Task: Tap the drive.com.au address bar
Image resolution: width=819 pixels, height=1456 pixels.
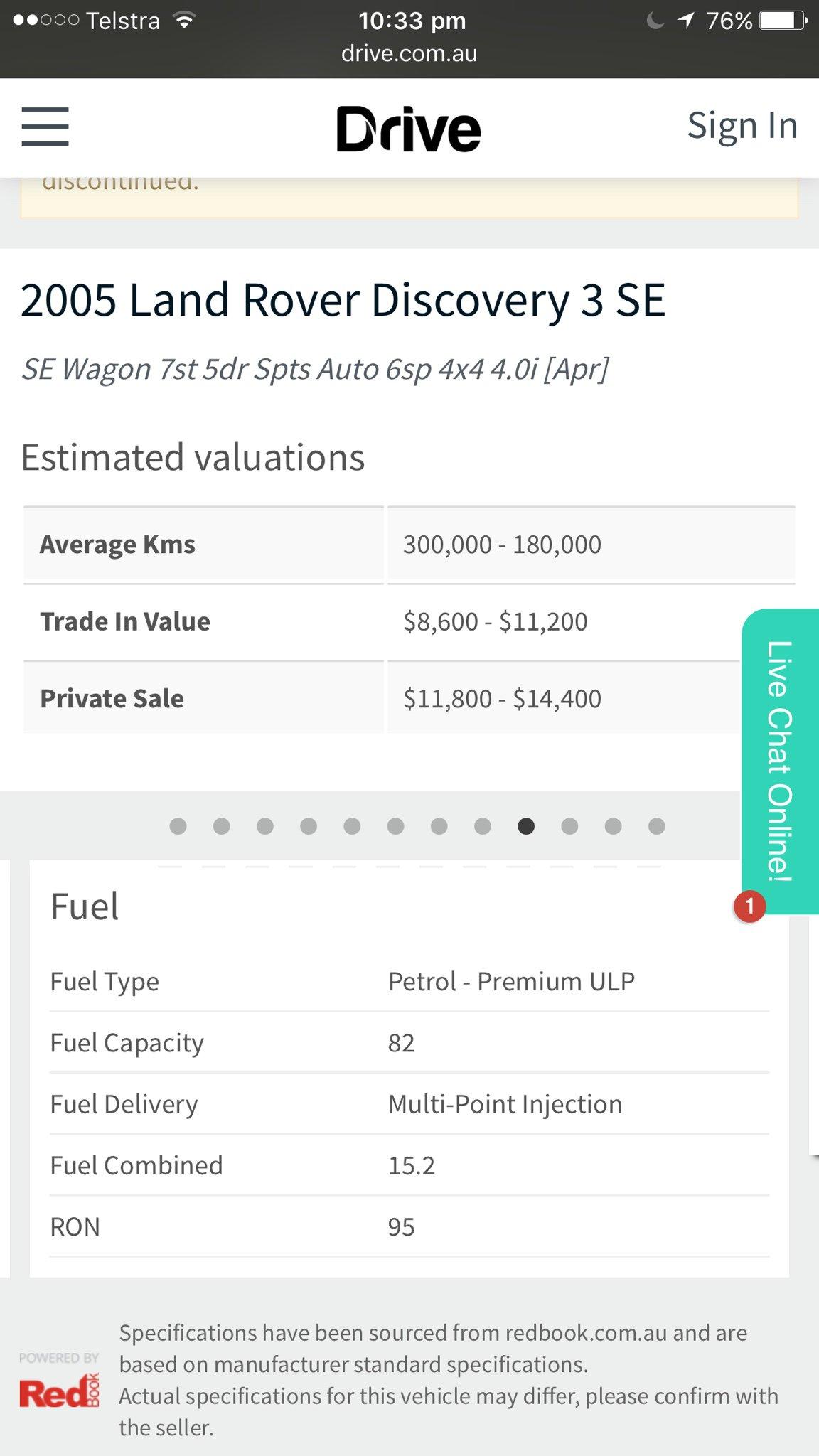Action: 409,53
